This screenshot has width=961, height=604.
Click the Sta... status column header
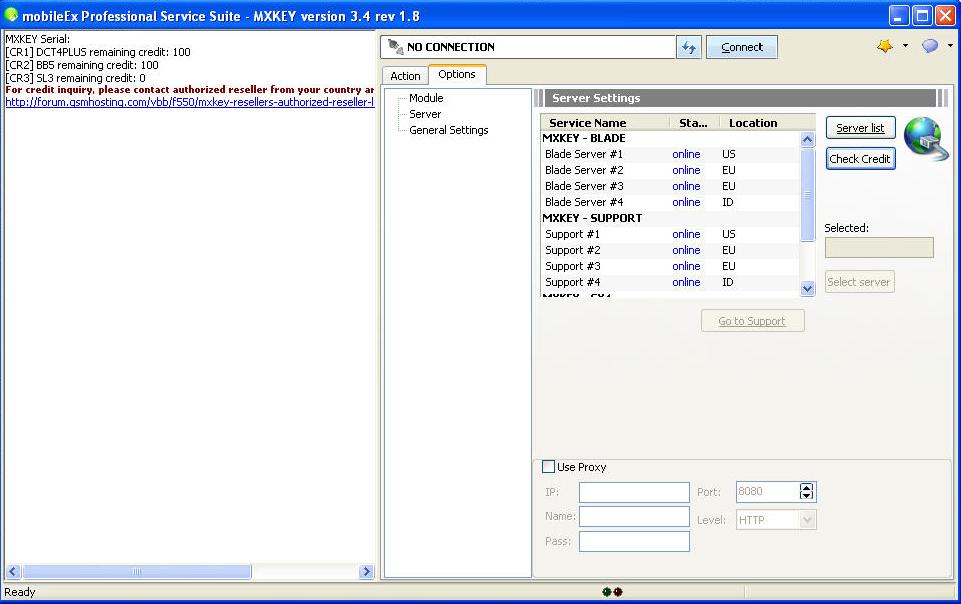(x=694, y=123)
